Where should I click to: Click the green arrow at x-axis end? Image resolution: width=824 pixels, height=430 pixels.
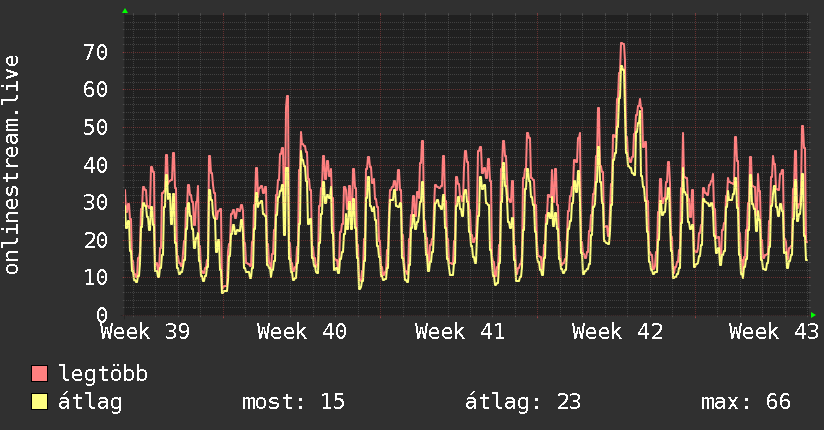813,315
